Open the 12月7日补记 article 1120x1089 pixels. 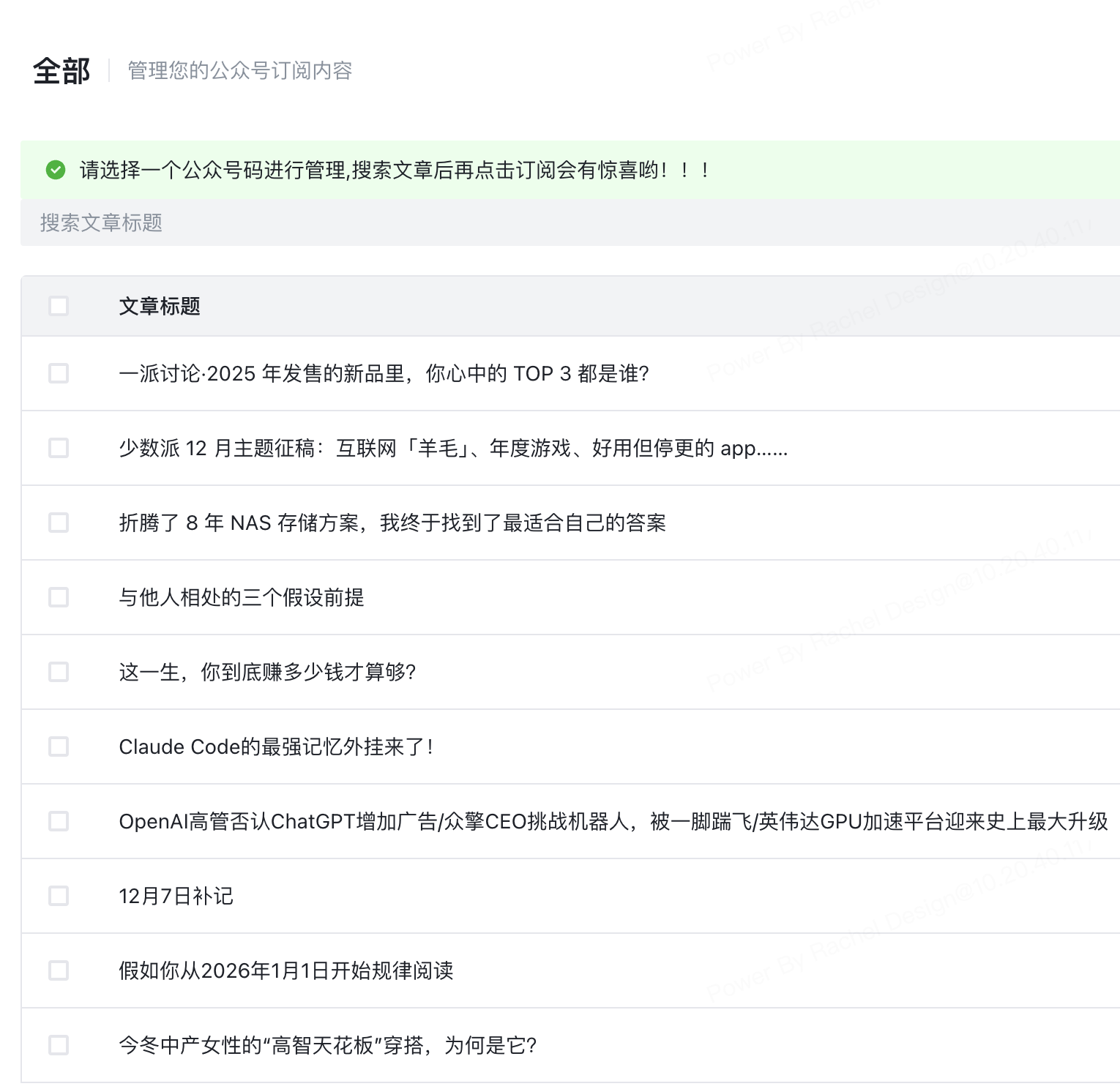(x=176, y=897)
